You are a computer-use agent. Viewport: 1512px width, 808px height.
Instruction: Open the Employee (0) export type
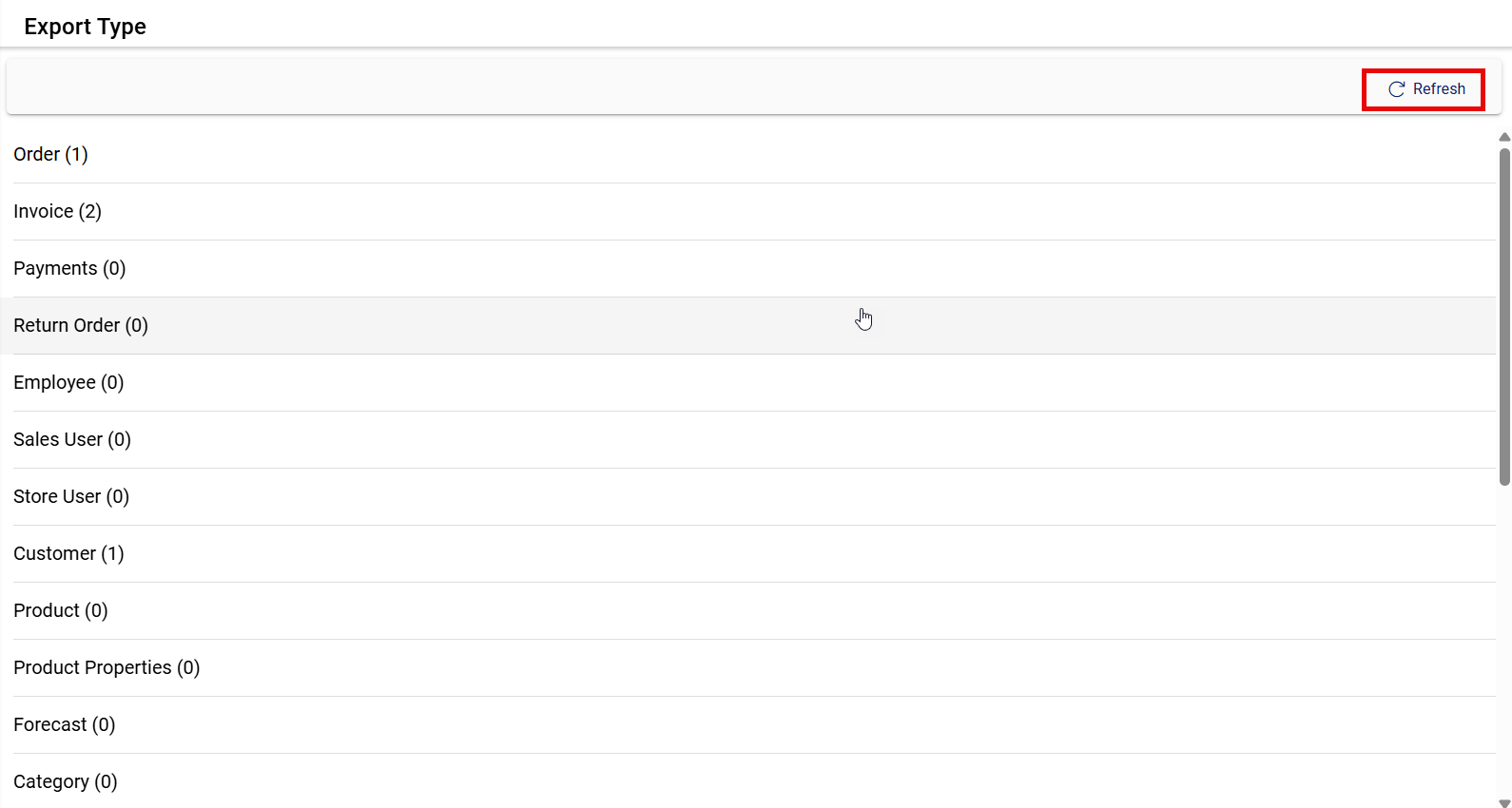[68, 382]
